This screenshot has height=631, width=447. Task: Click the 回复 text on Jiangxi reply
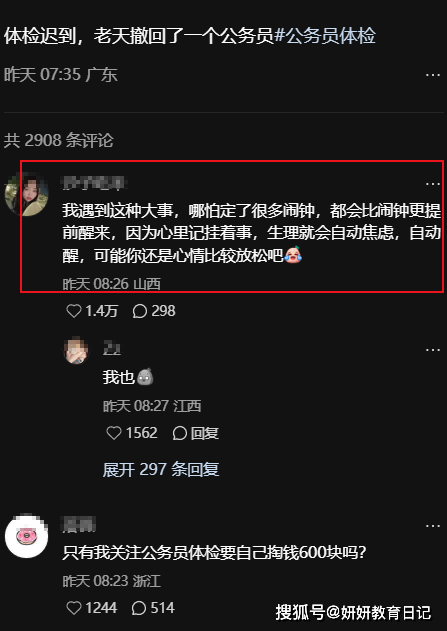[x=205, y=433]
